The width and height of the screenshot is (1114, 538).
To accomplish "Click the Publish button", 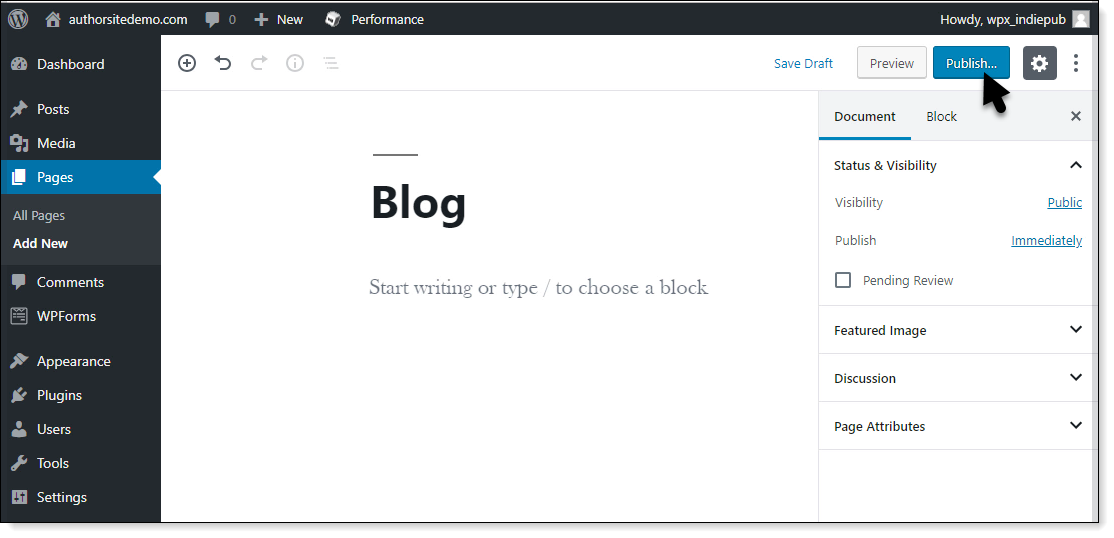I will click(x=970, y=63).
